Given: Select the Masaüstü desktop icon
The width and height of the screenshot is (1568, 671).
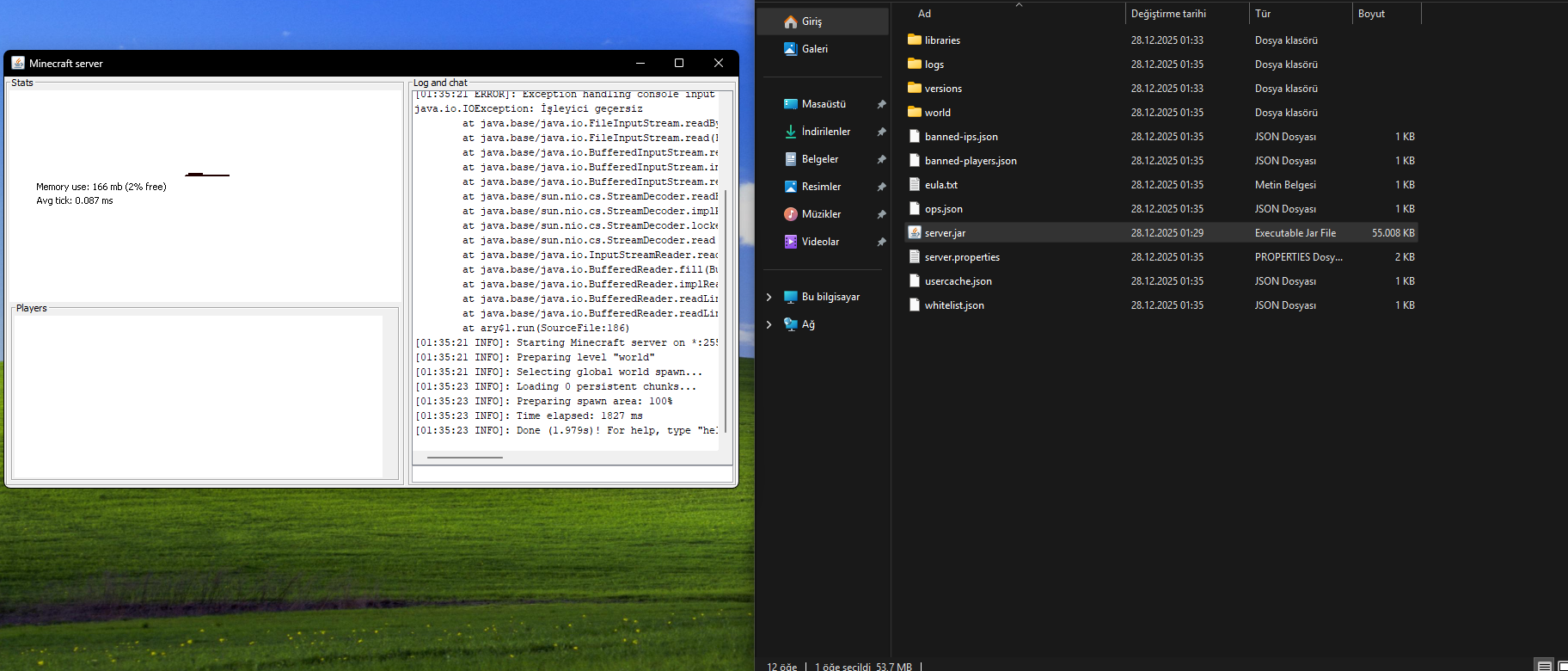Looking at the screenshot, I should (x=790, y=104).
